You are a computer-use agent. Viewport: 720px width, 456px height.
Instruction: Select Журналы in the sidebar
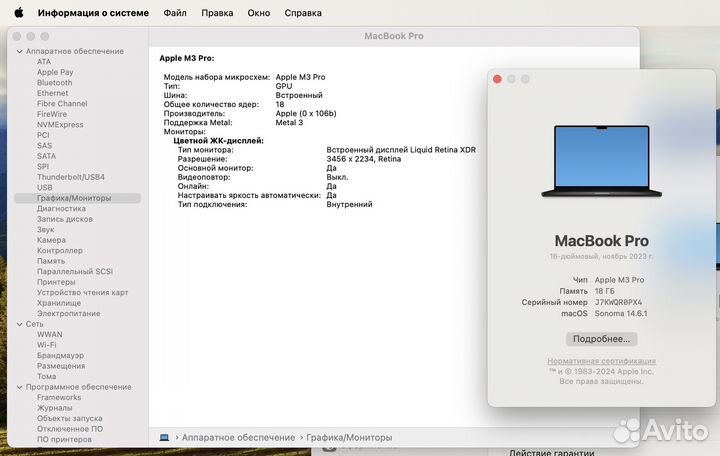pos(55,408)
